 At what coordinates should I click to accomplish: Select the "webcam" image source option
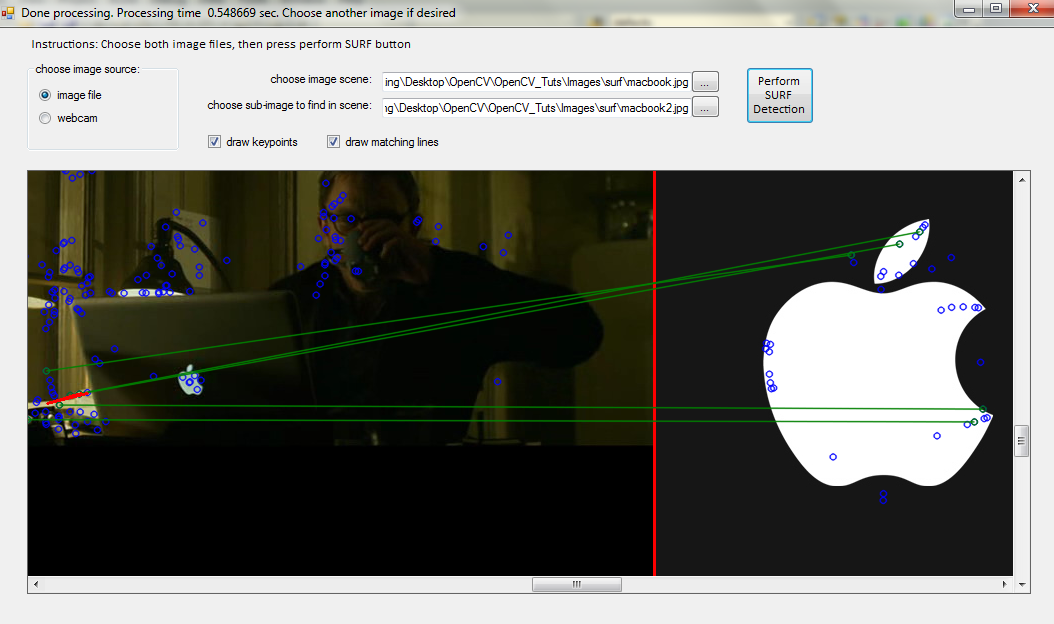pos(45,118)
